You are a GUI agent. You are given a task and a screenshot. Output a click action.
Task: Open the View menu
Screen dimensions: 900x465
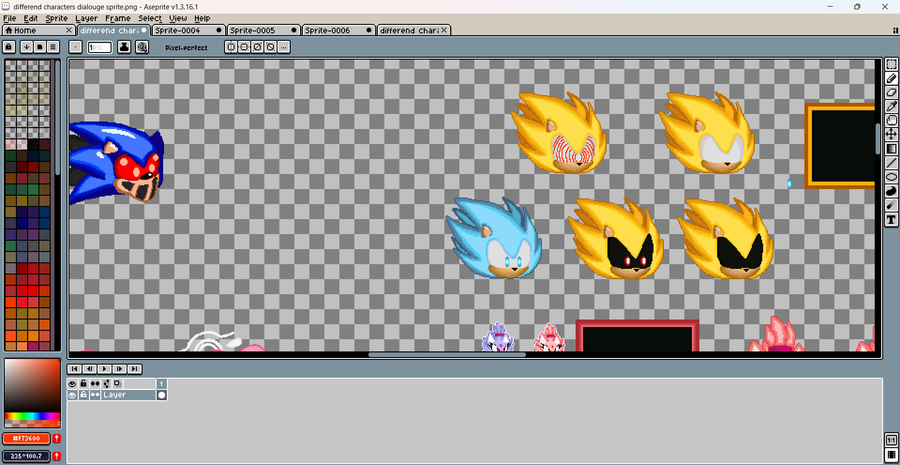(178, 18)
